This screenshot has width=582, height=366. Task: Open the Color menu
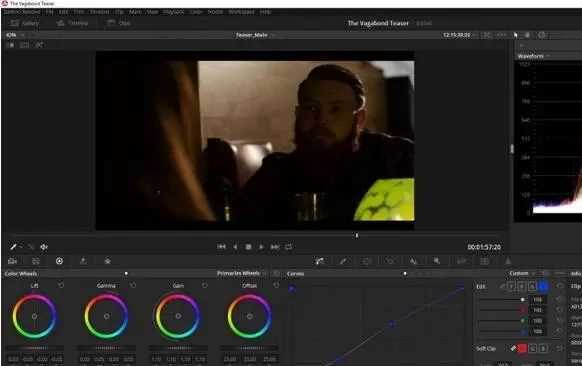(196, 12)
